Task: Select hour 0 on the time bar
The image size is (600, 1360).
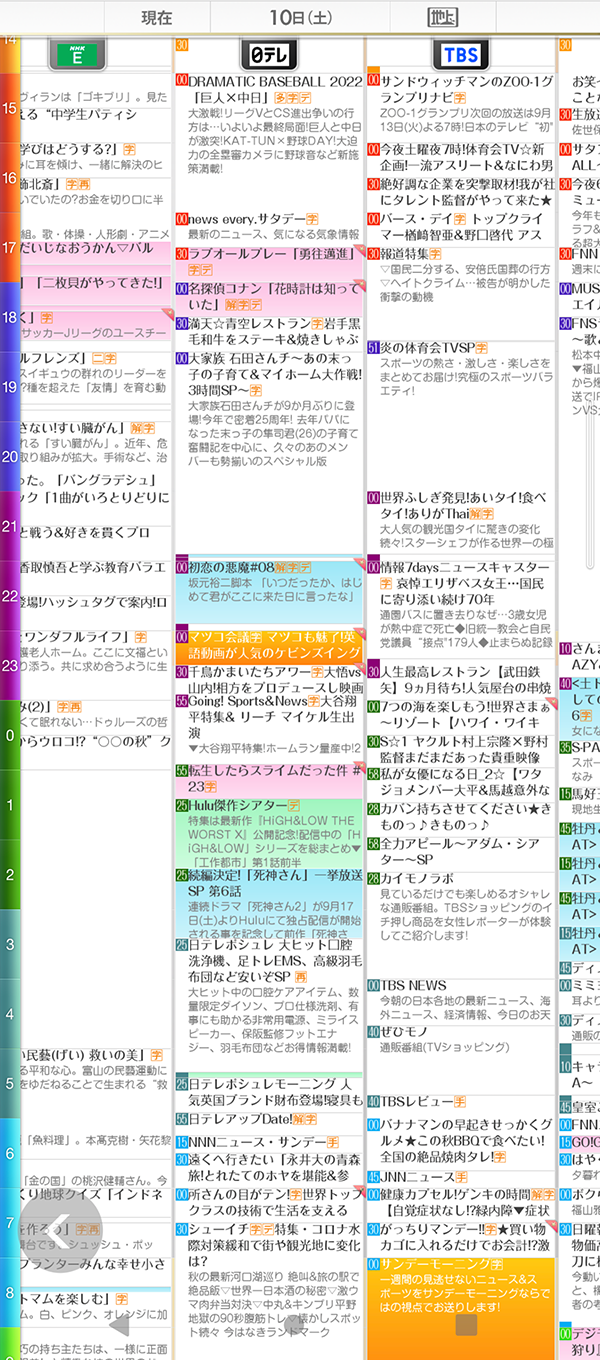Action: click(x=10, y=734)
